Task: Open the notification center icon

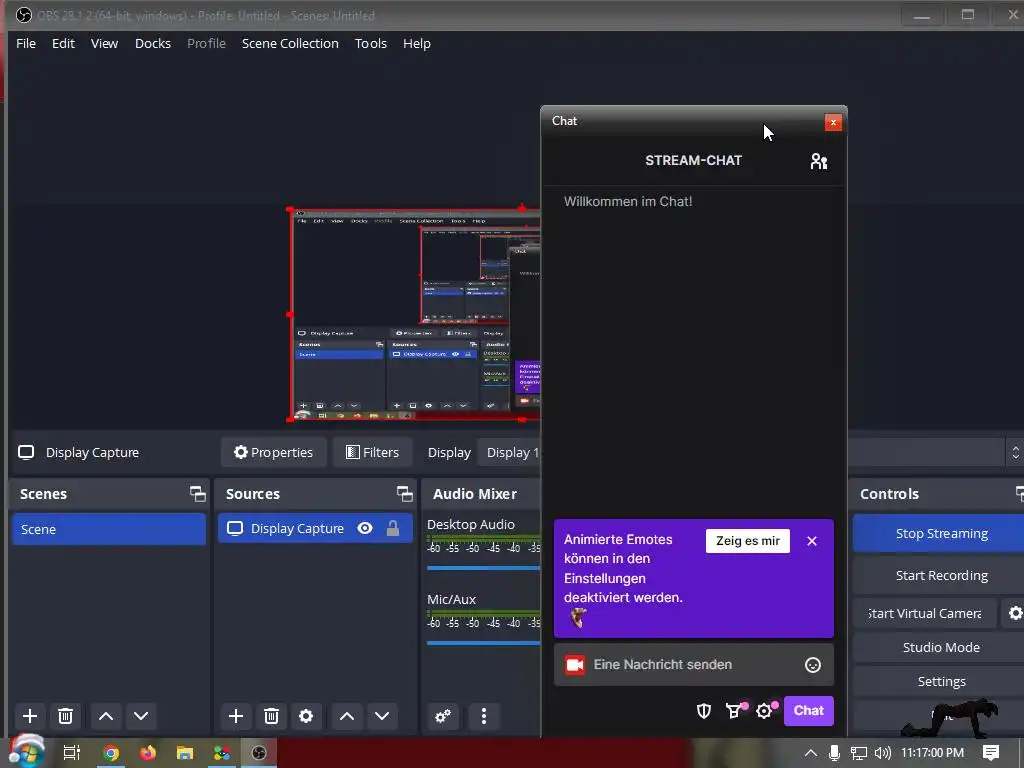Action: point(991,752)
